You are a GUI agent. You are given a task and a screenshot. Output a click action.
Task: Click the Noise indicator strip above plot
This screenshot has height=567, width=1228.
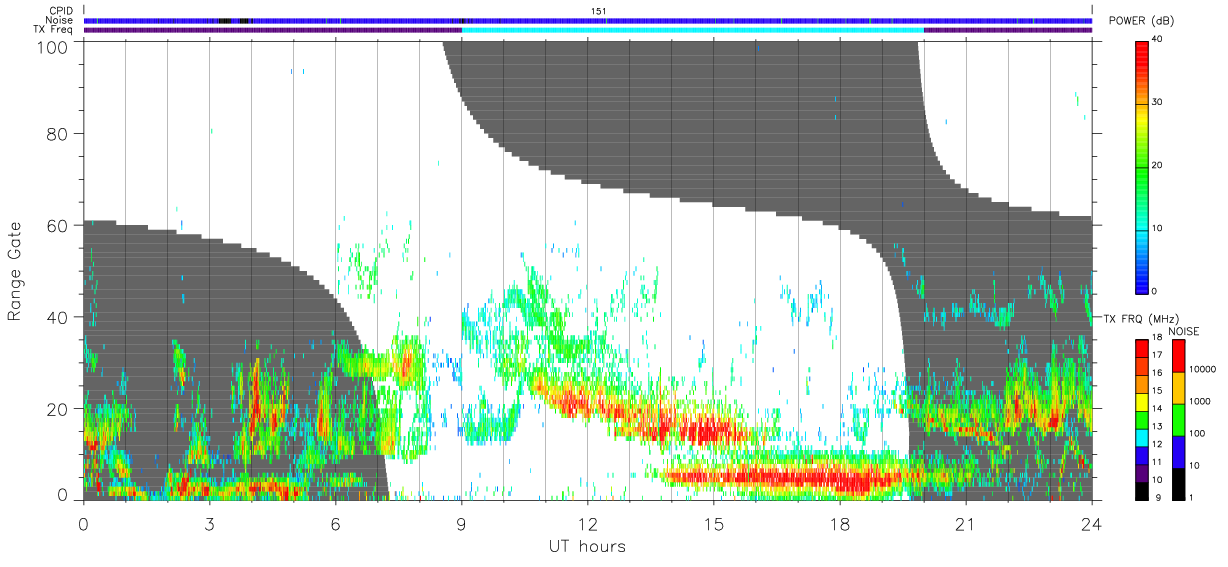[587, 20]
